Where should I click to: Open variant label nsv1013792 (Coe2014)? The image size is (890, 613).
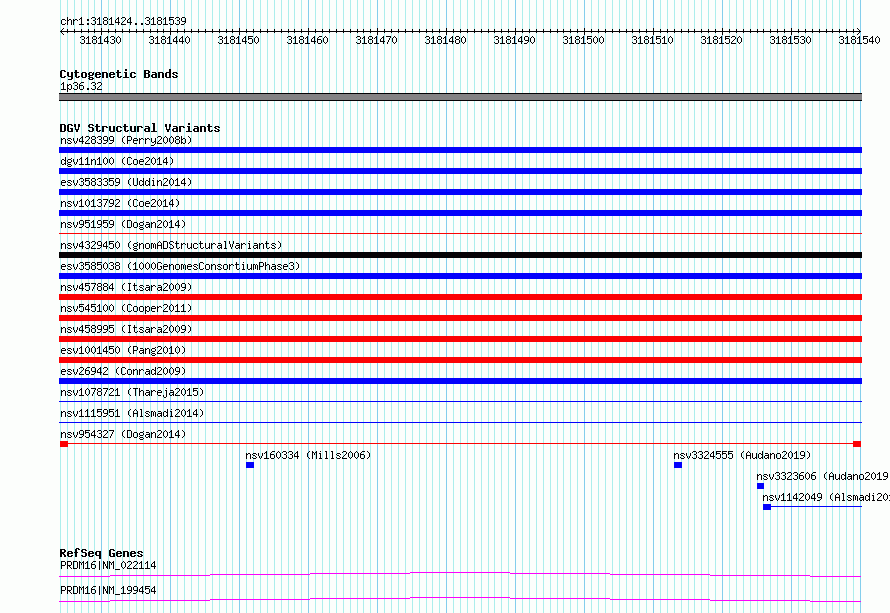point(120,203)
